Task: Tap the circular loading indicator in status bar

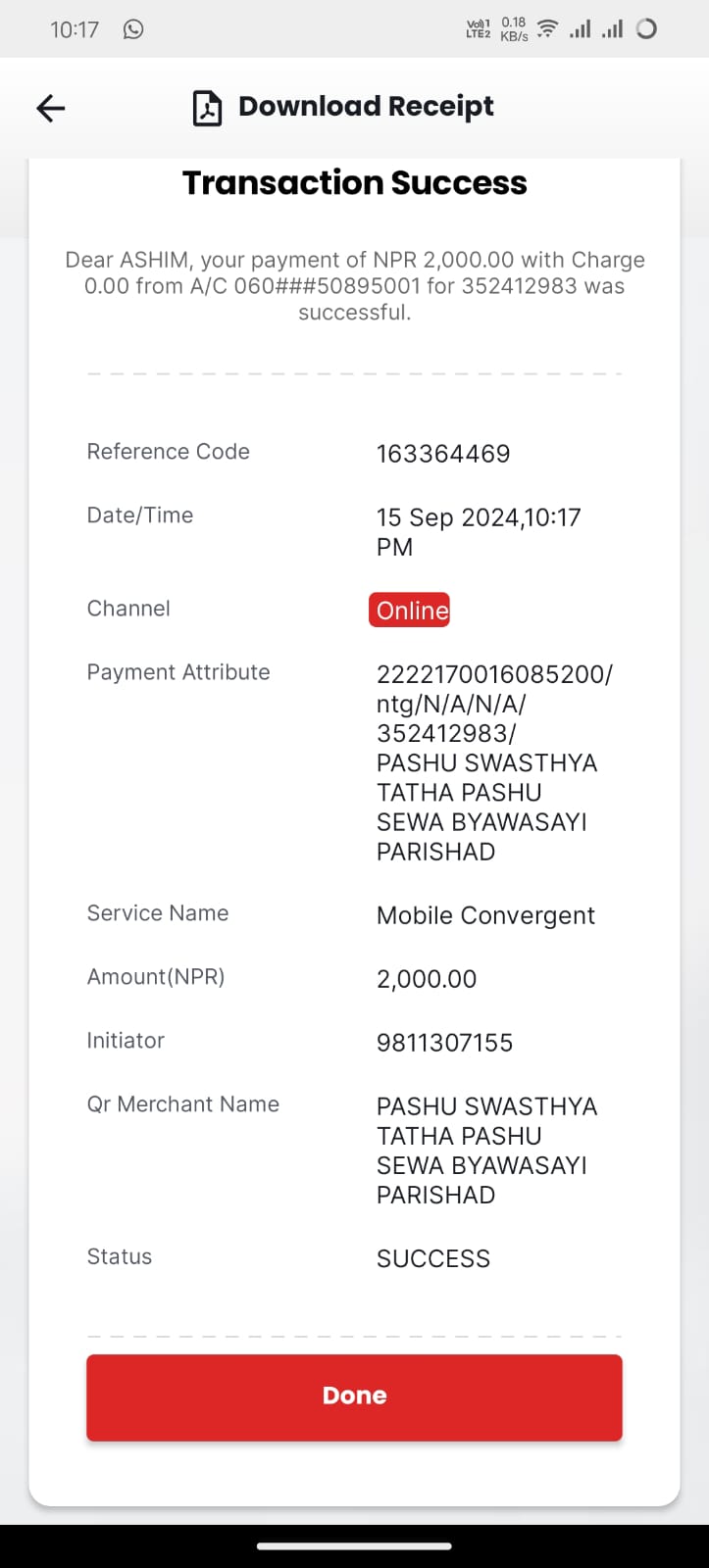Action: click(646, 28)
